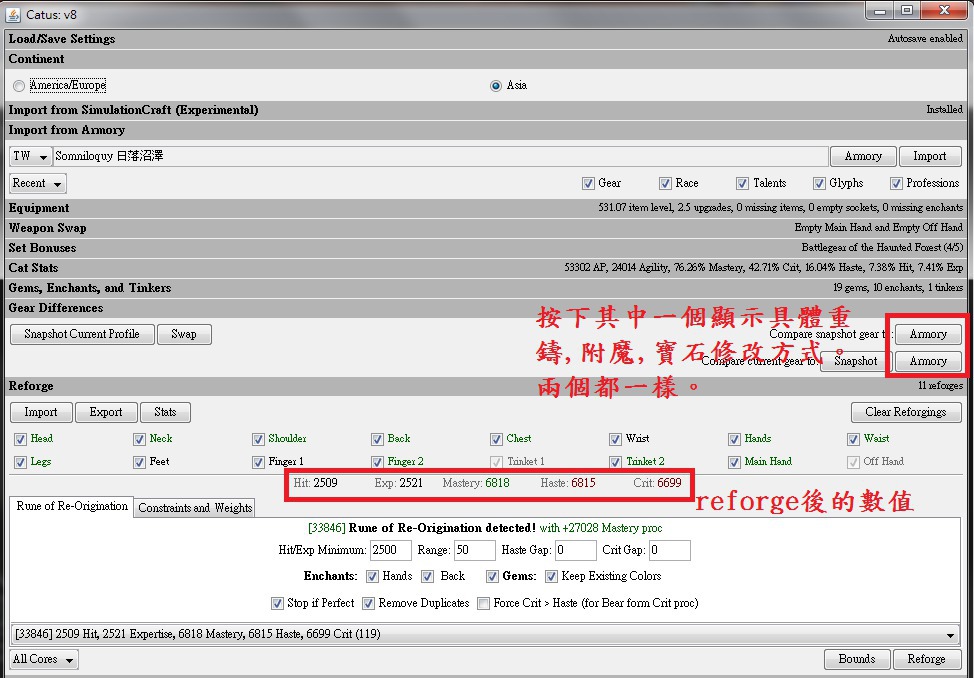The width and height of the screenshot is (974, 678).
Task: Toggle the Gear import checkbox
Action: pos(588,183)
